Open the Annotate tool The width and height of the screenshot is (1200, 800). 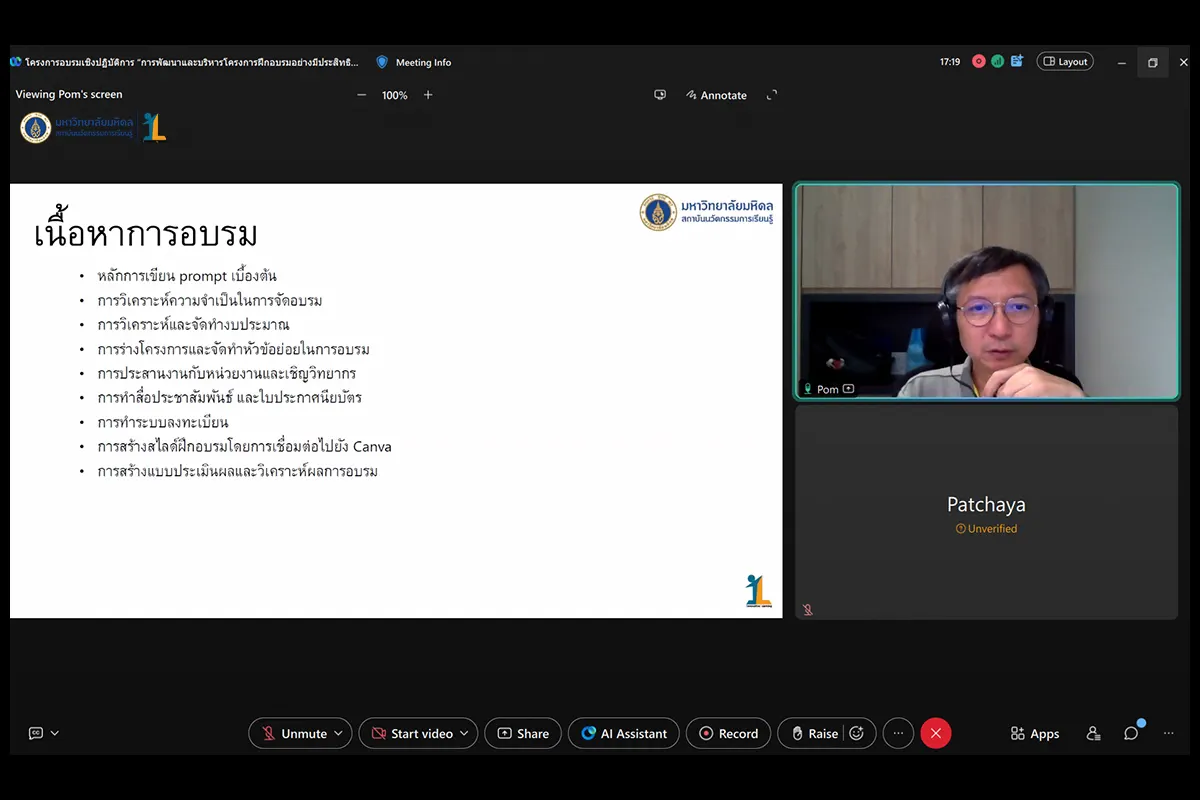pyautogui.click(x=716, y=95)
